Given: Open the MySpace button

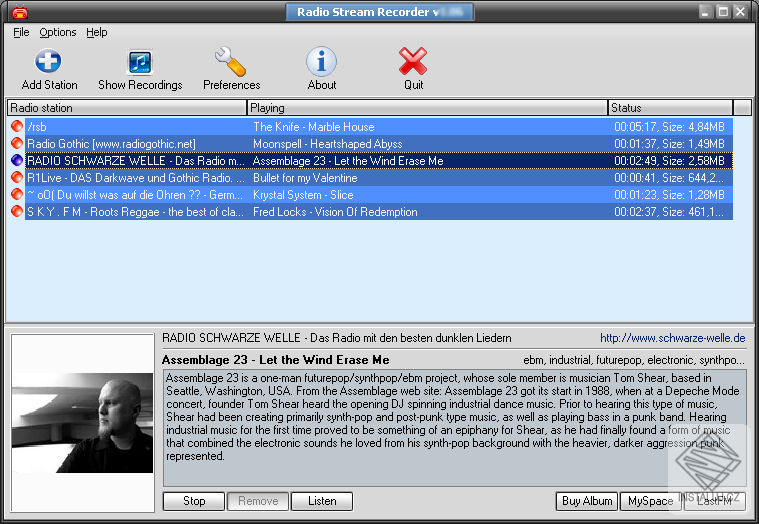Looking at the screenshot, I should coord(651,501).
